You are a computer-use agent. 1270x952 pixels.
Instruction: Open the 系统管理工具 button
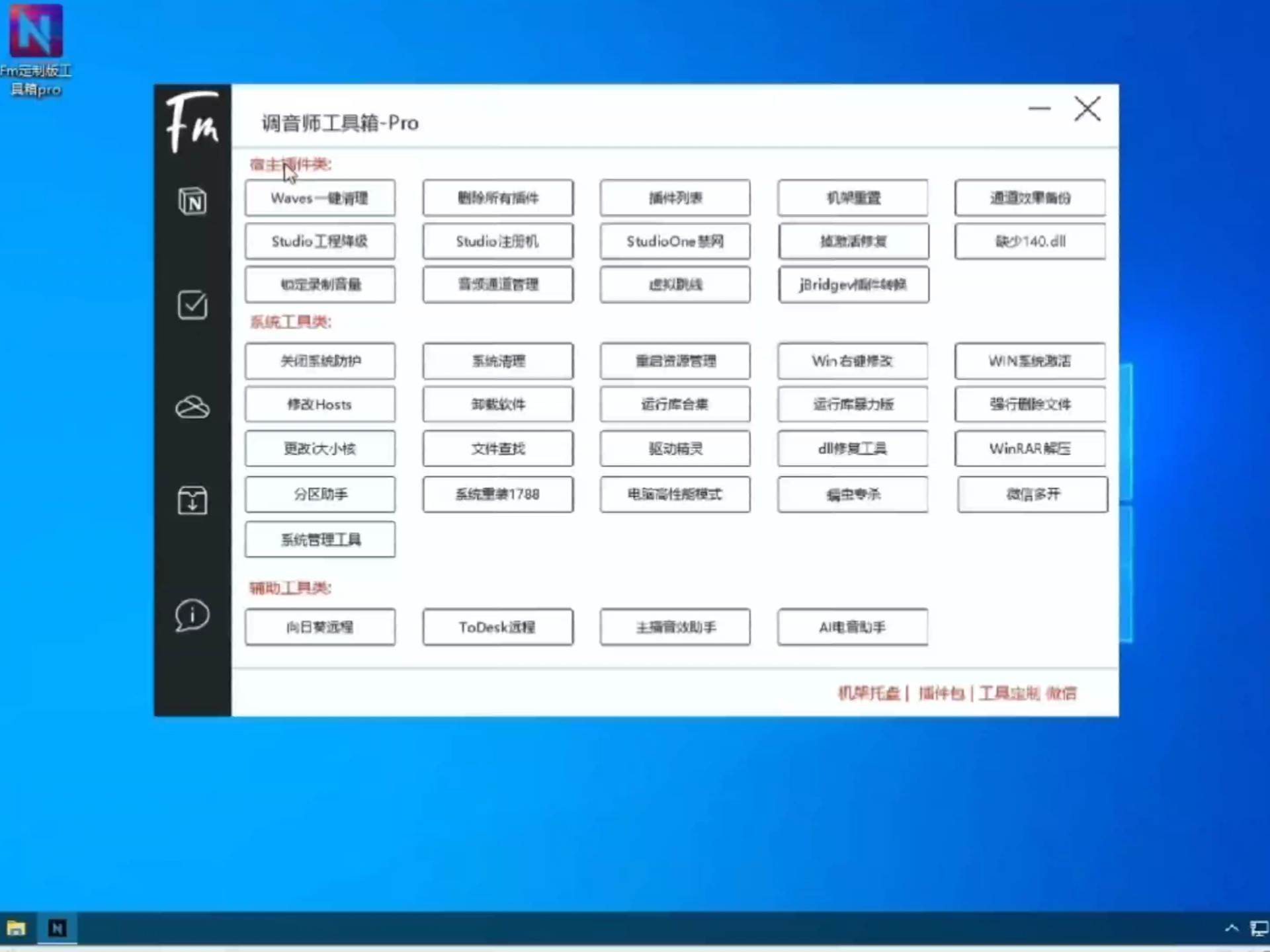coord(320,539)
